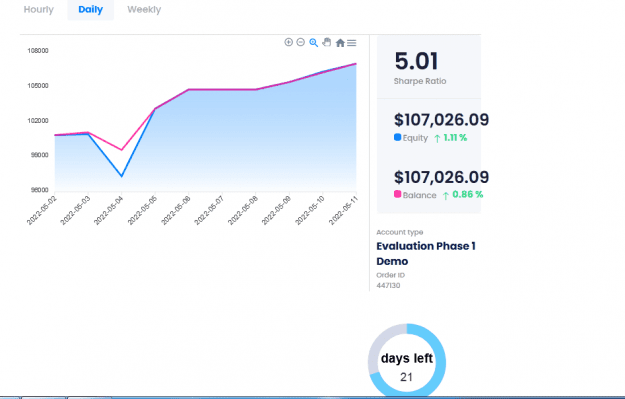
Task: Click the 21 days left number
Action: pos(407,377)
